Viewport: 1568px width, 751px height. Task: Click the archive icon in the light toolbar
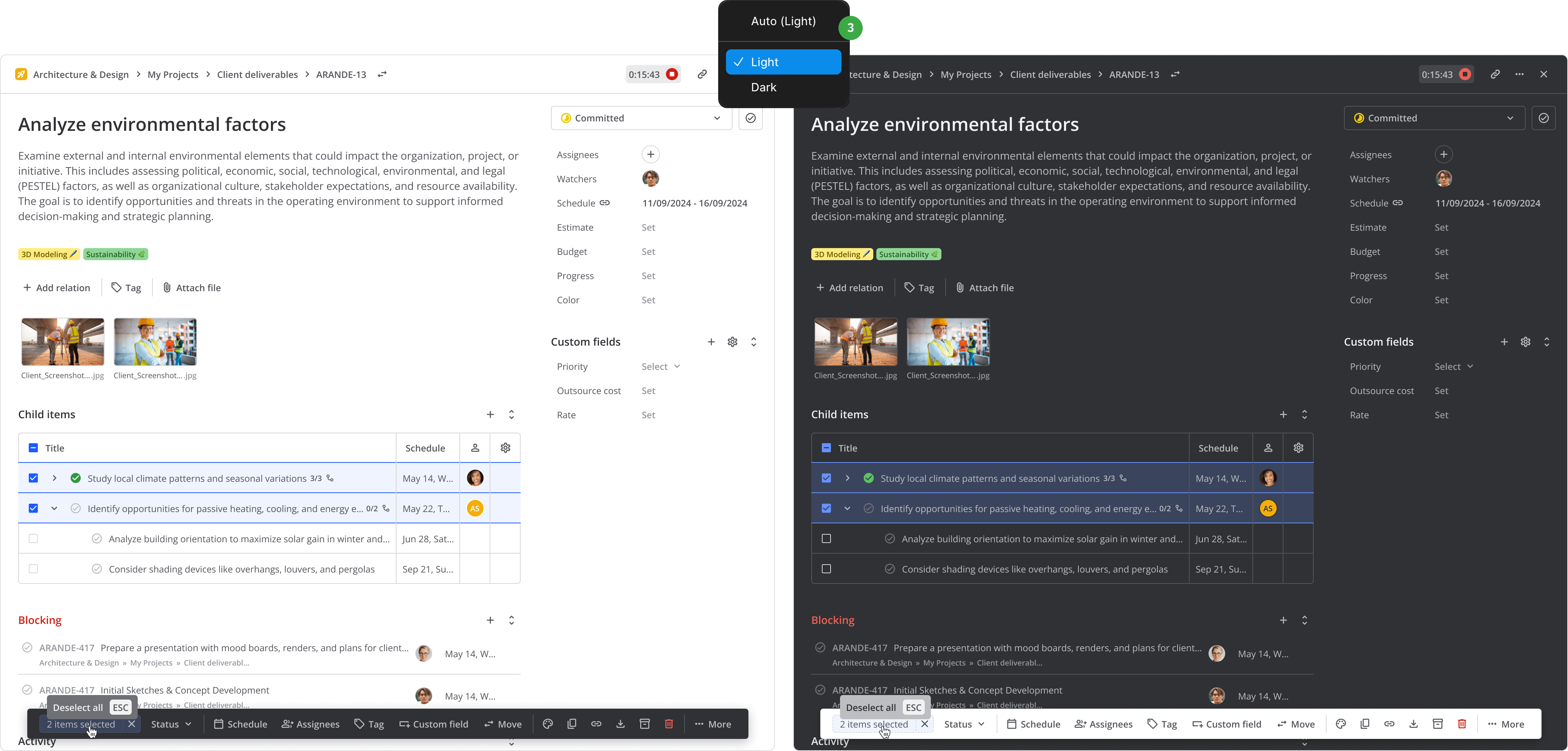point(645,724)
